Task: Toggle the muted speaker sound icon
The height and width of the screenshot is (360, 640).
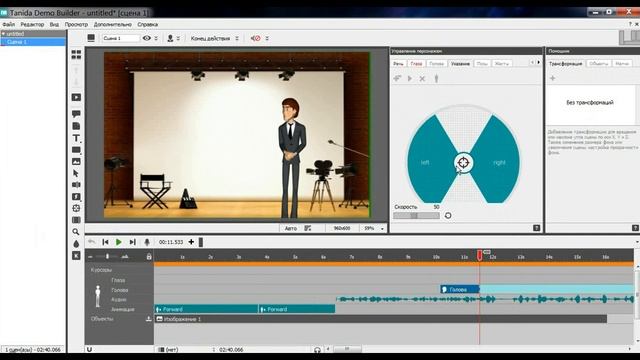Action: pos(256,38)
